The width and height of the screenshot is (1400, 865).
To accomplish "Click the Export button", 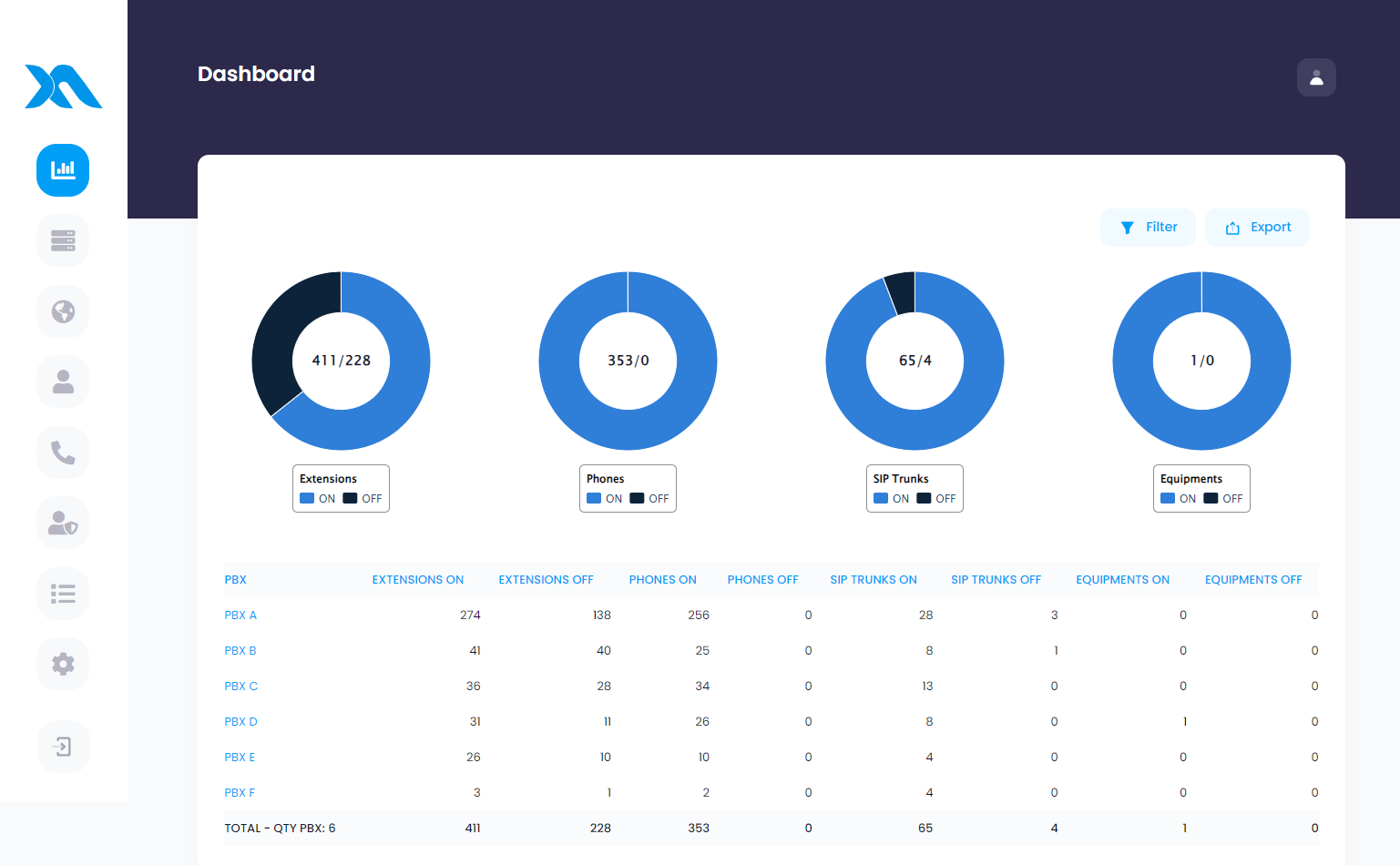I will click(1257, 228).
